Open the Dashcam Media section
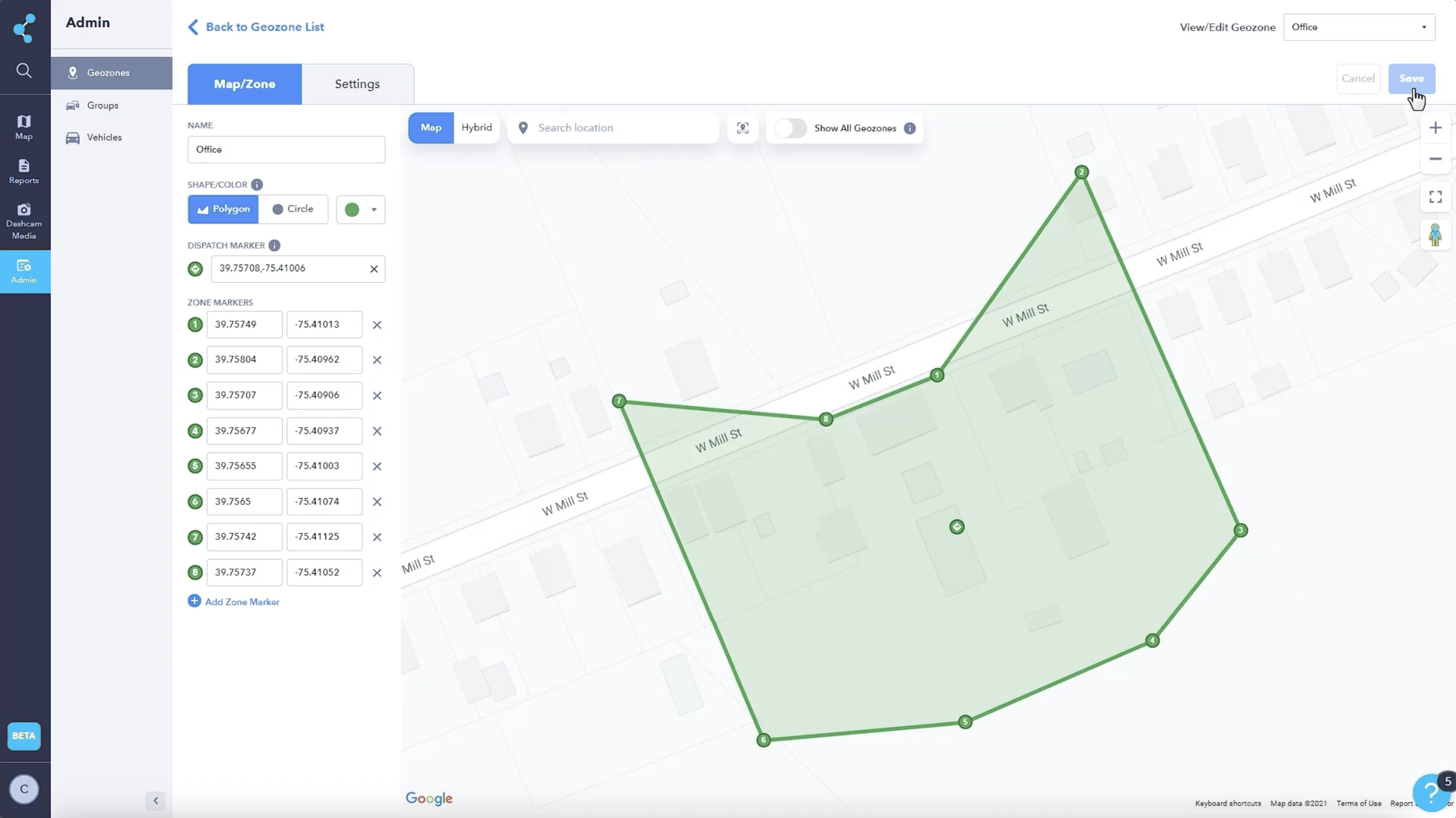1456x818 pixels. pos(24,221)
